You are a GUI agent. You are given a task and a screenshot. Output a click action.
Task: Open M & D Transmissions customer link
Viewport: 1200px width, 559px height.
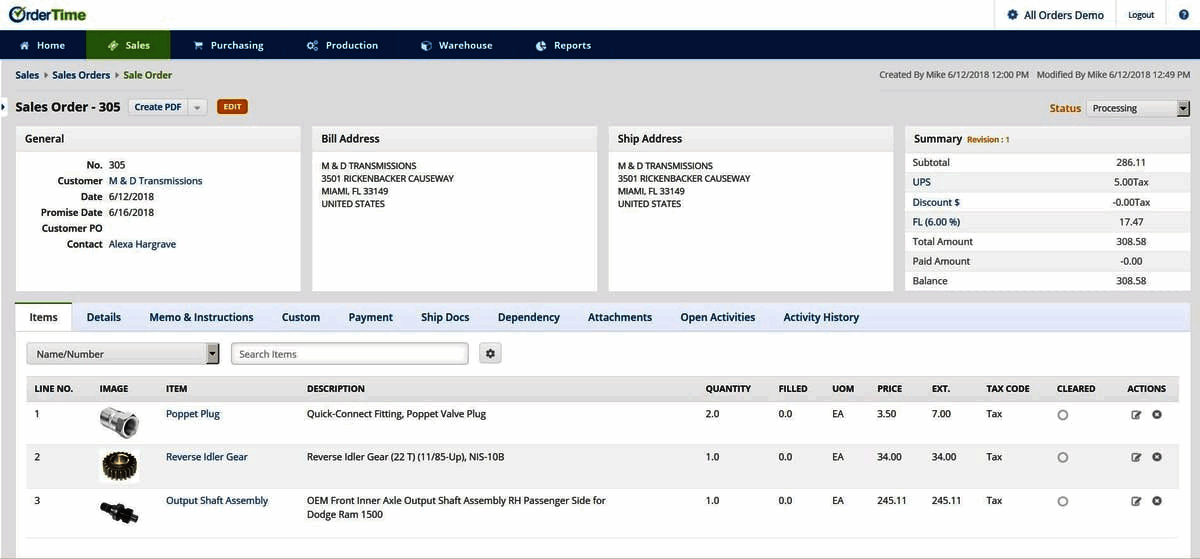coord(155,181)
